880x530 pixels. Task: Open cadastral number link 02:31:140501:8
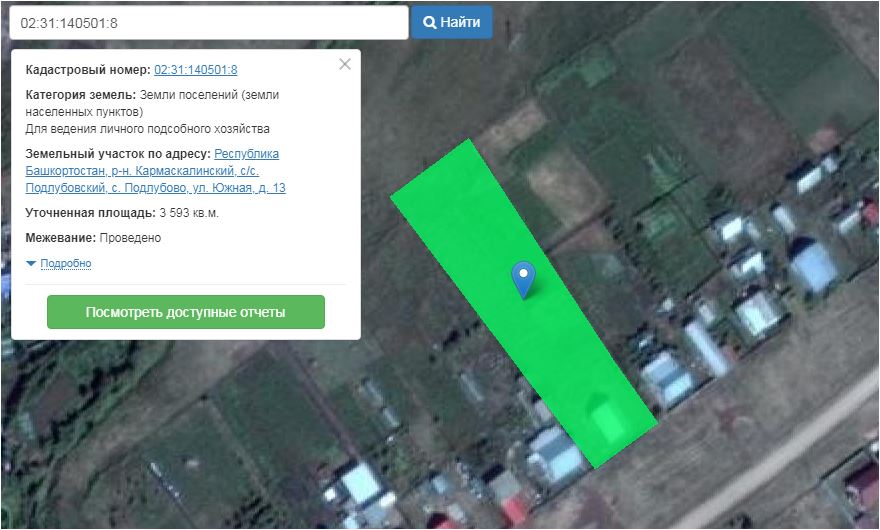click(196, 70)
